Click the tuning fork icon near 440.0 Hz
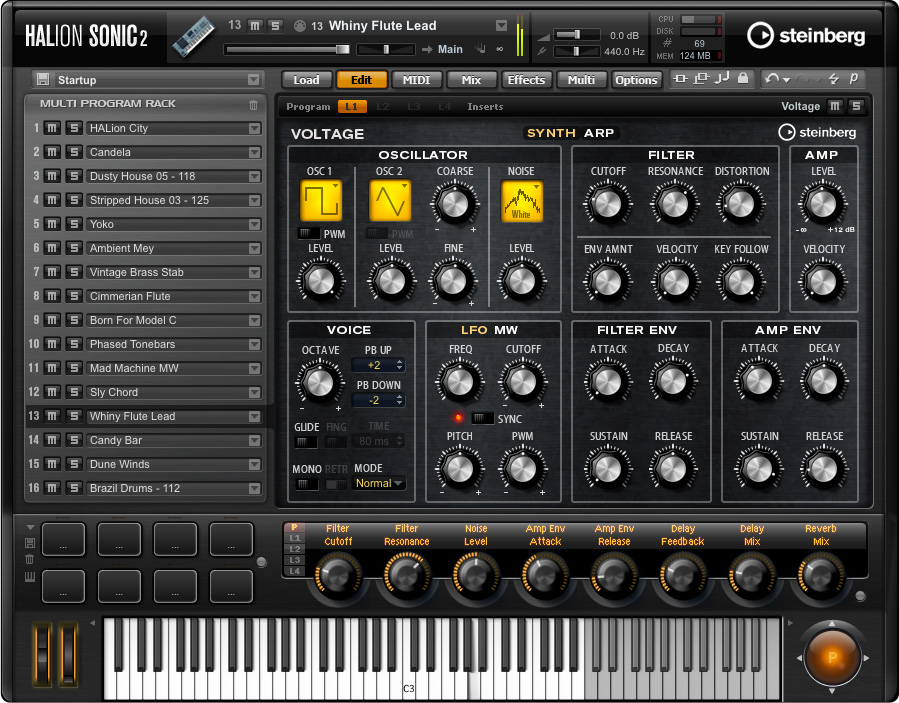The image size is (899, 703). coord(541,52)
